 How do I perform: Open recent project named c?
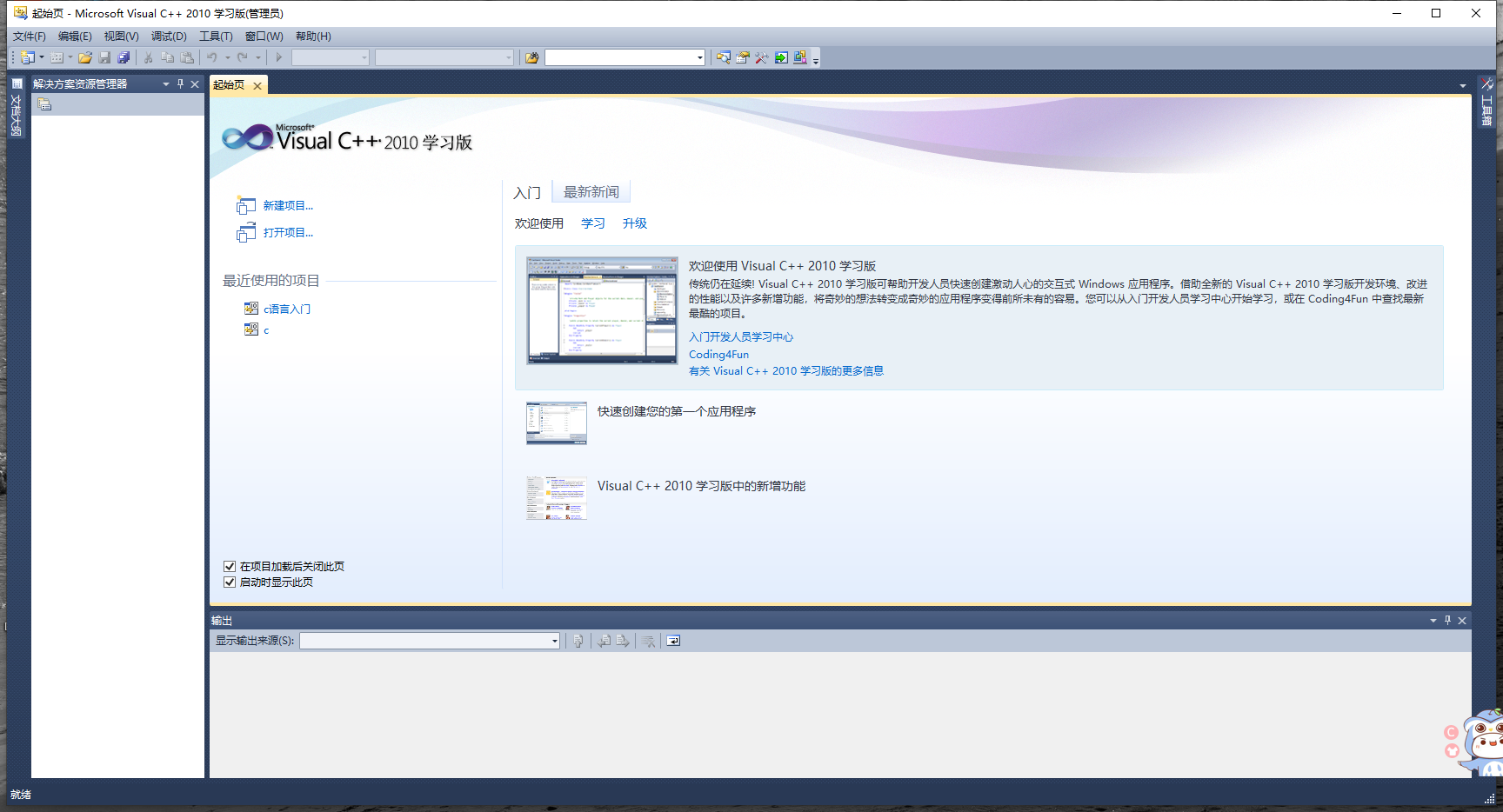click(266, 330)
